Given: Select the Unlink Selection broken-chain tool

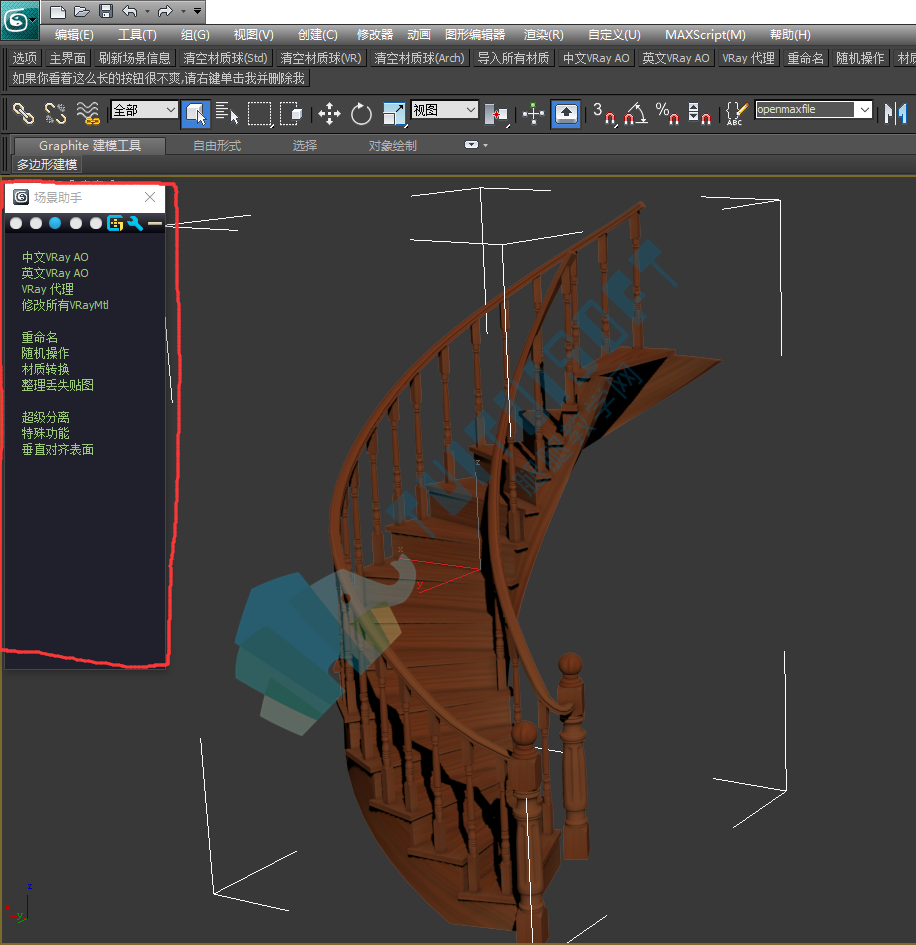Looking at the screenshot, I should 55,113.
